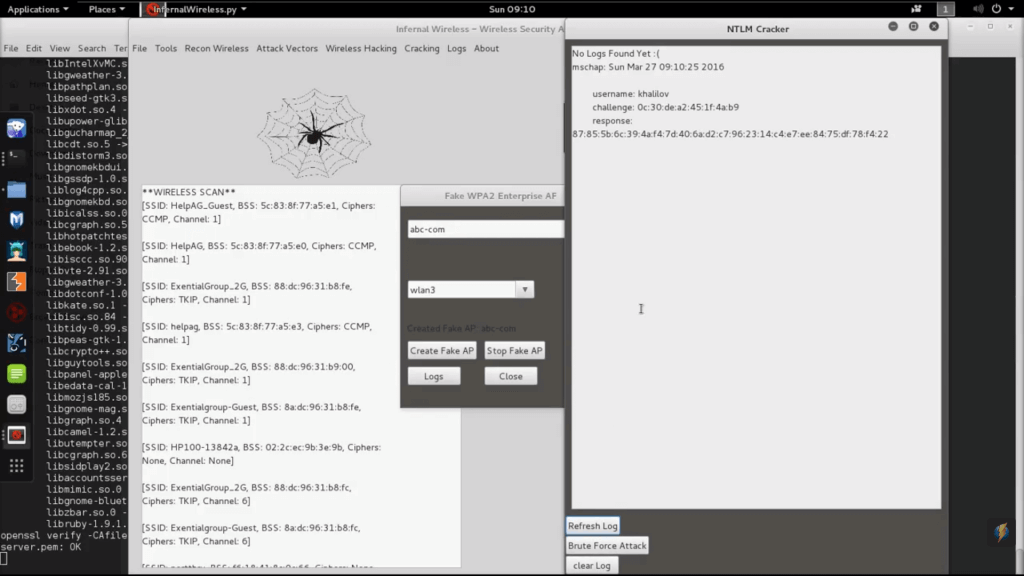Launch Metasploit from the dock
1024x576 pixels.
coord(17,220)
